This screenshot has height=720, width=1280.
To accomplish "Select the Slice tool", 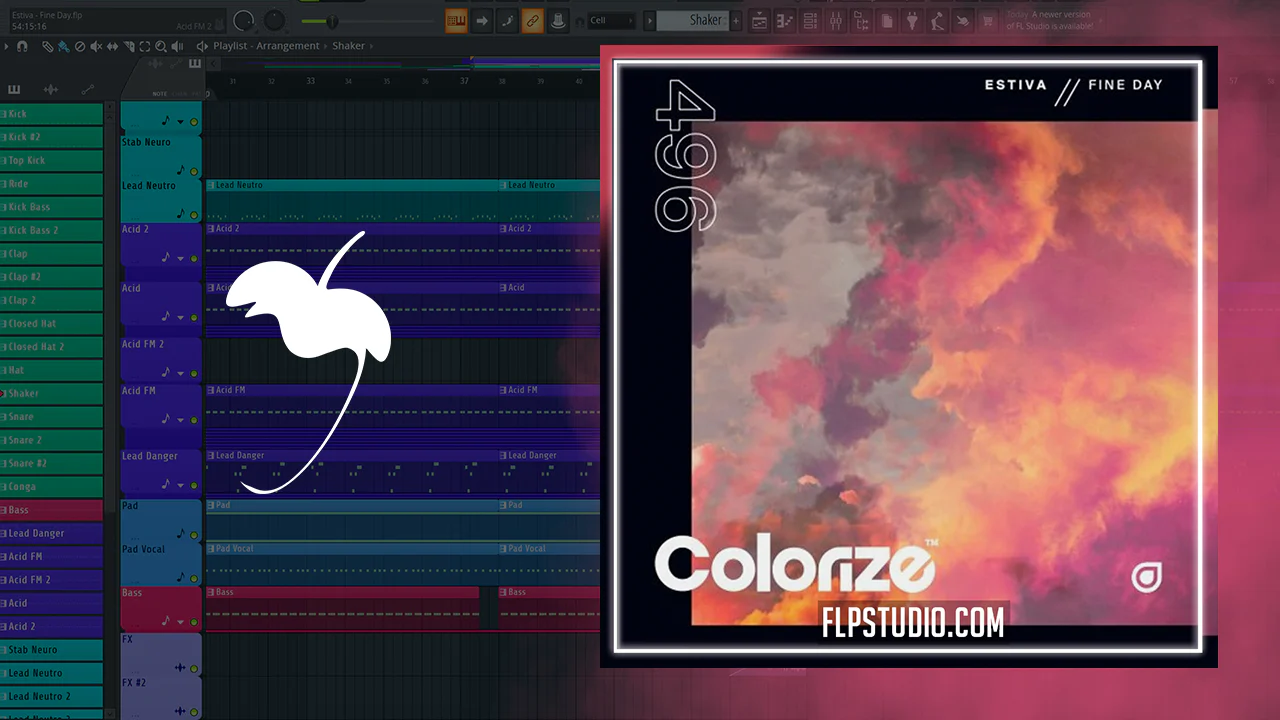I will (x=128, y=46).
